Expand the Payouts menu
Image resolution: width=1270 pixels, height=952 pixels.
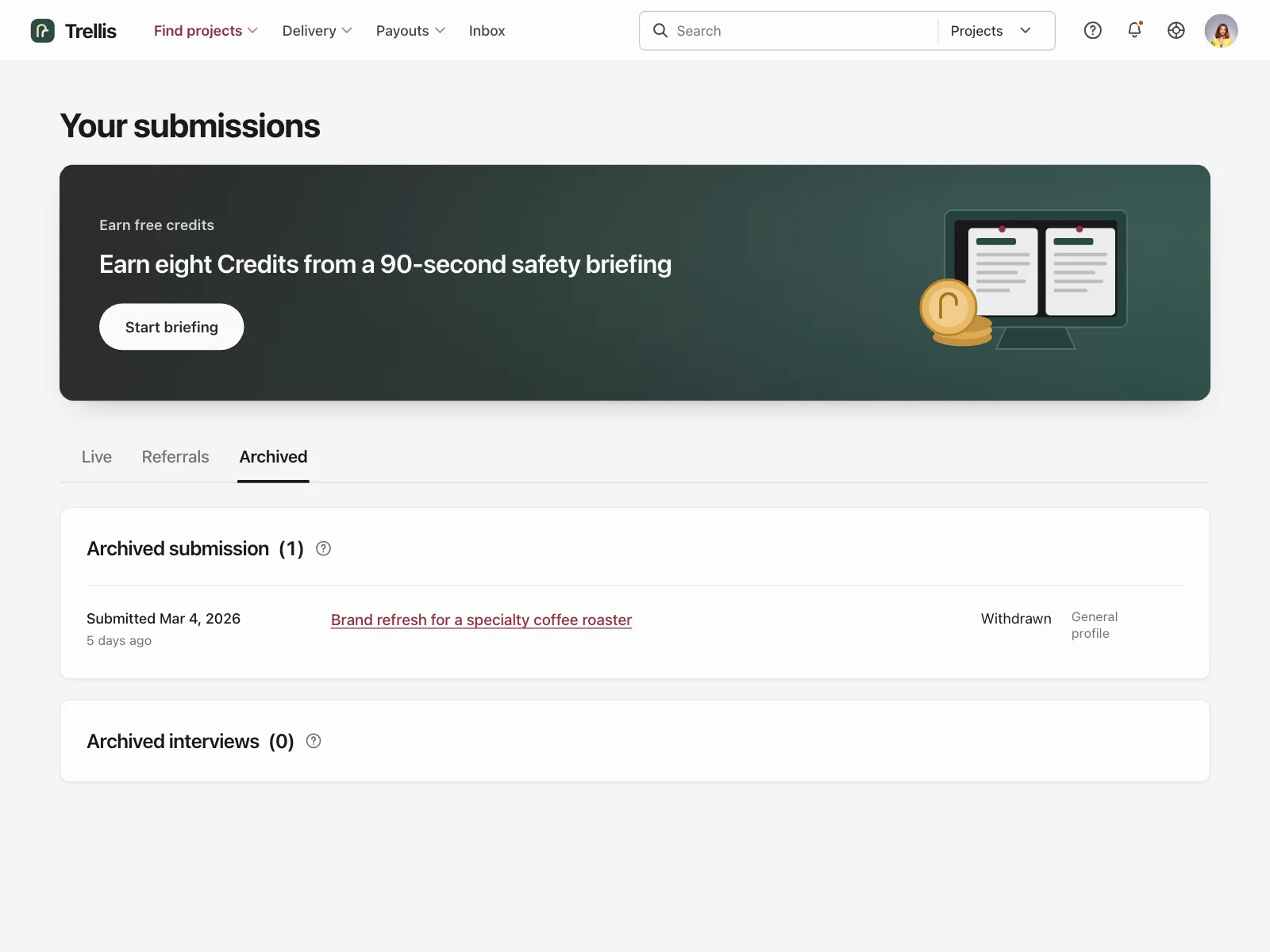410,31
